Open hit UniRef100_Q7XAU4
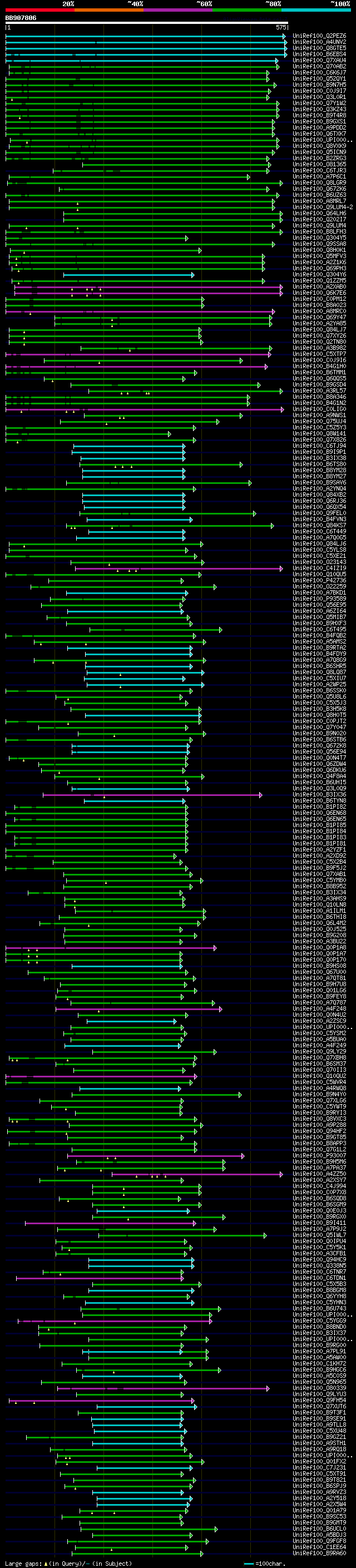 [319, 60]
